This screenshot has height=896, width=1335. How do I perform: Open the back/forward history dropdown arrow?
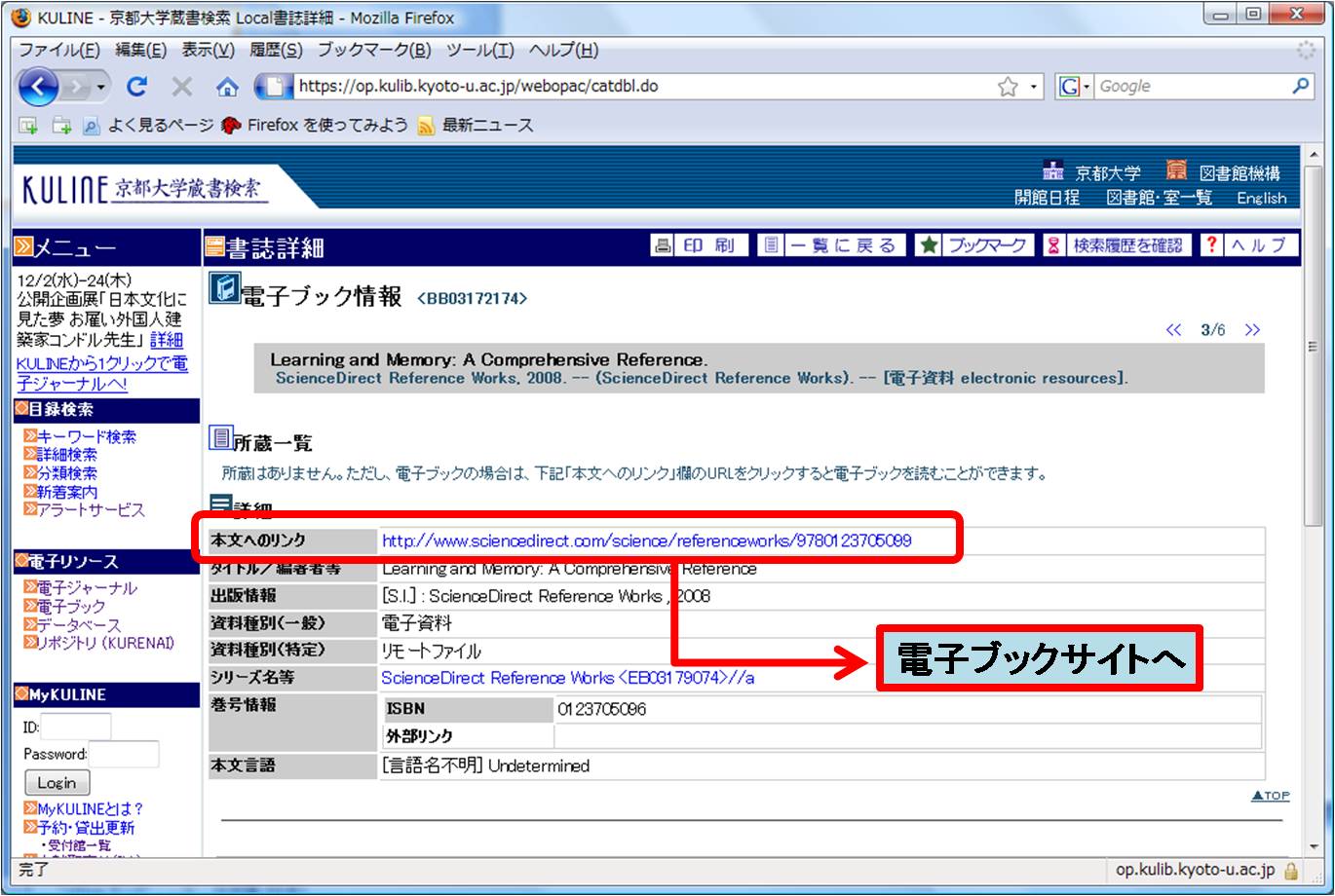click(100, 88)
